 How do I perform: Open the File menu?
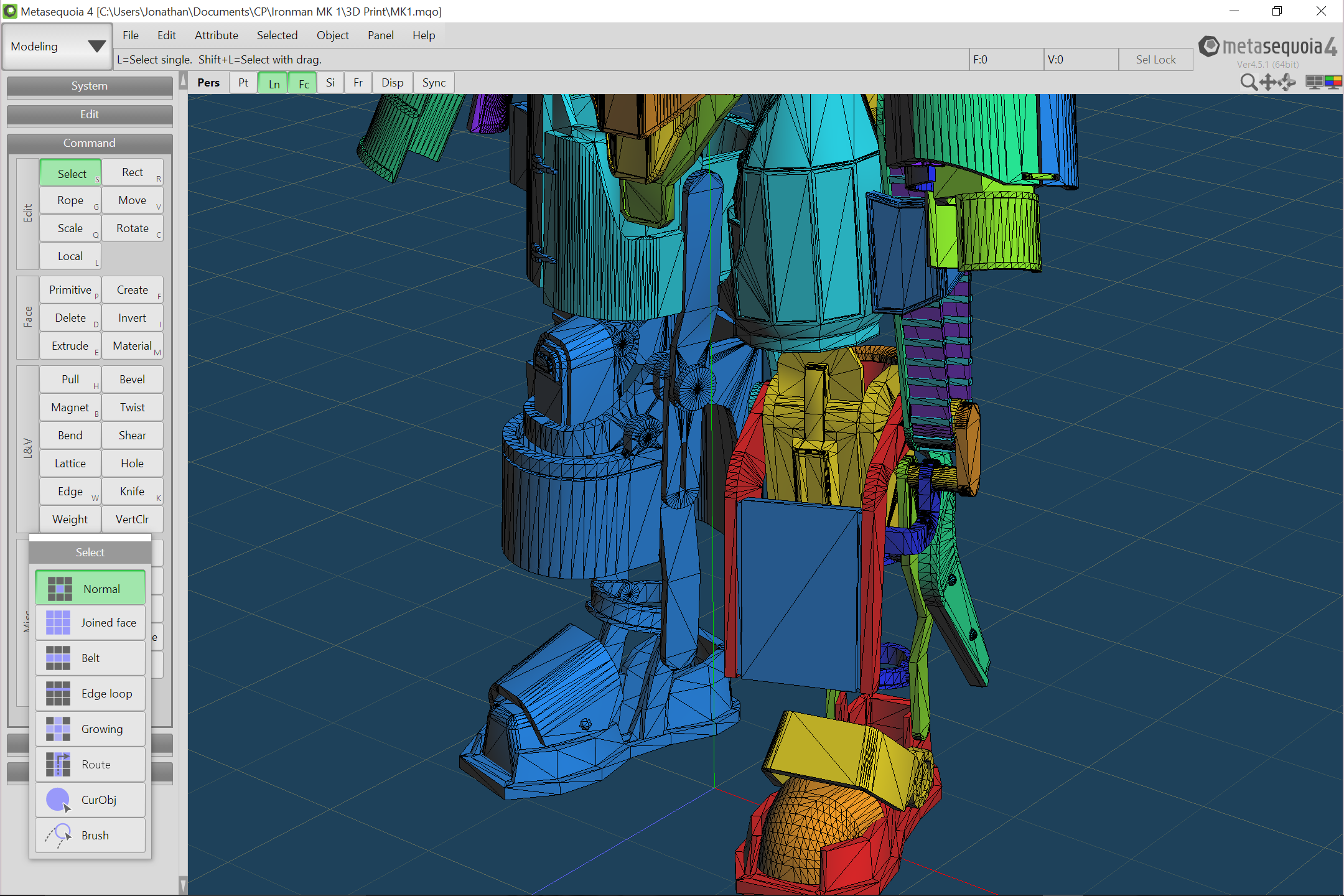tap(131, 35)
